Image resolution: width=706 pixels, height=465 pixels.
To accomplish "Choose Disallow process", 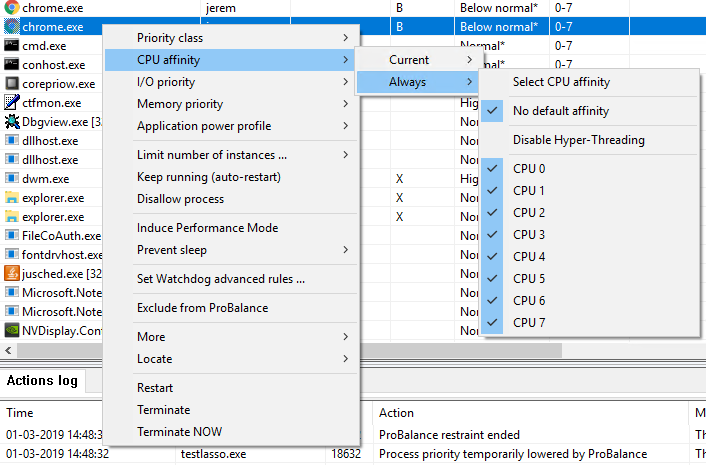I will (x=231, y=199).
